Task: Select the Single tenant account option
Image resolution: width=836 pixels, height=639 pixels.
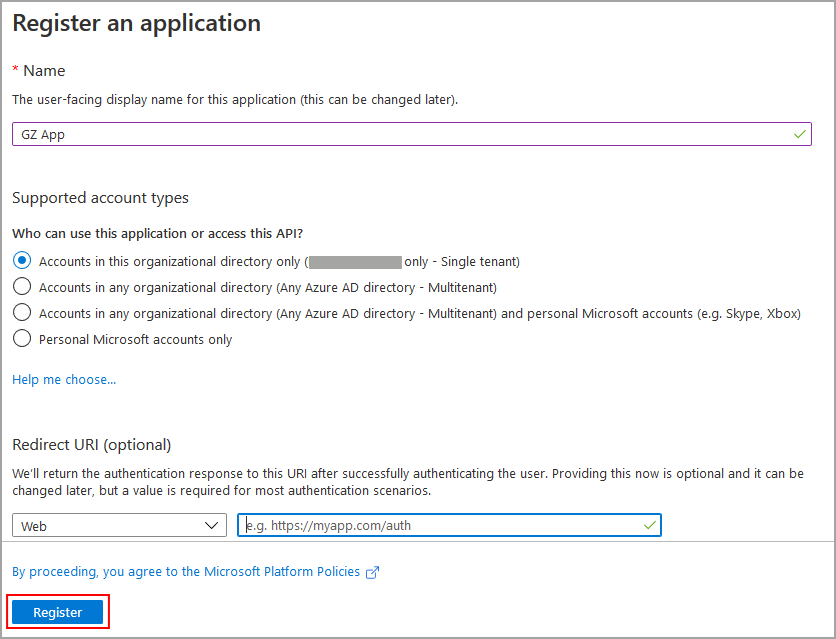Action: 22,261
